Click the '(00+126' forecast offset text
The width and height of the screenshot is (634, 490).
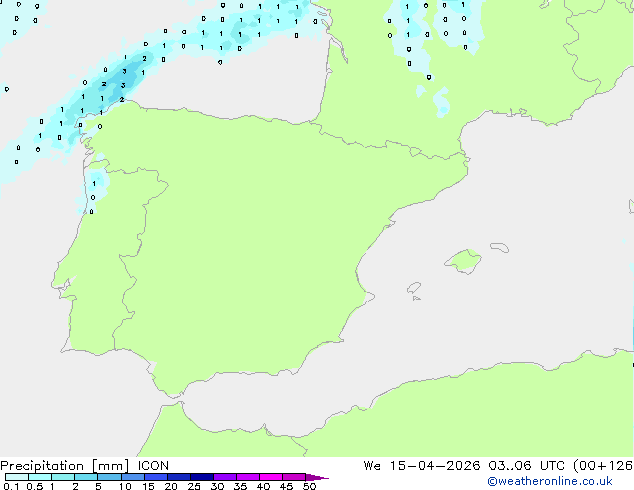[x=603, y=466]
